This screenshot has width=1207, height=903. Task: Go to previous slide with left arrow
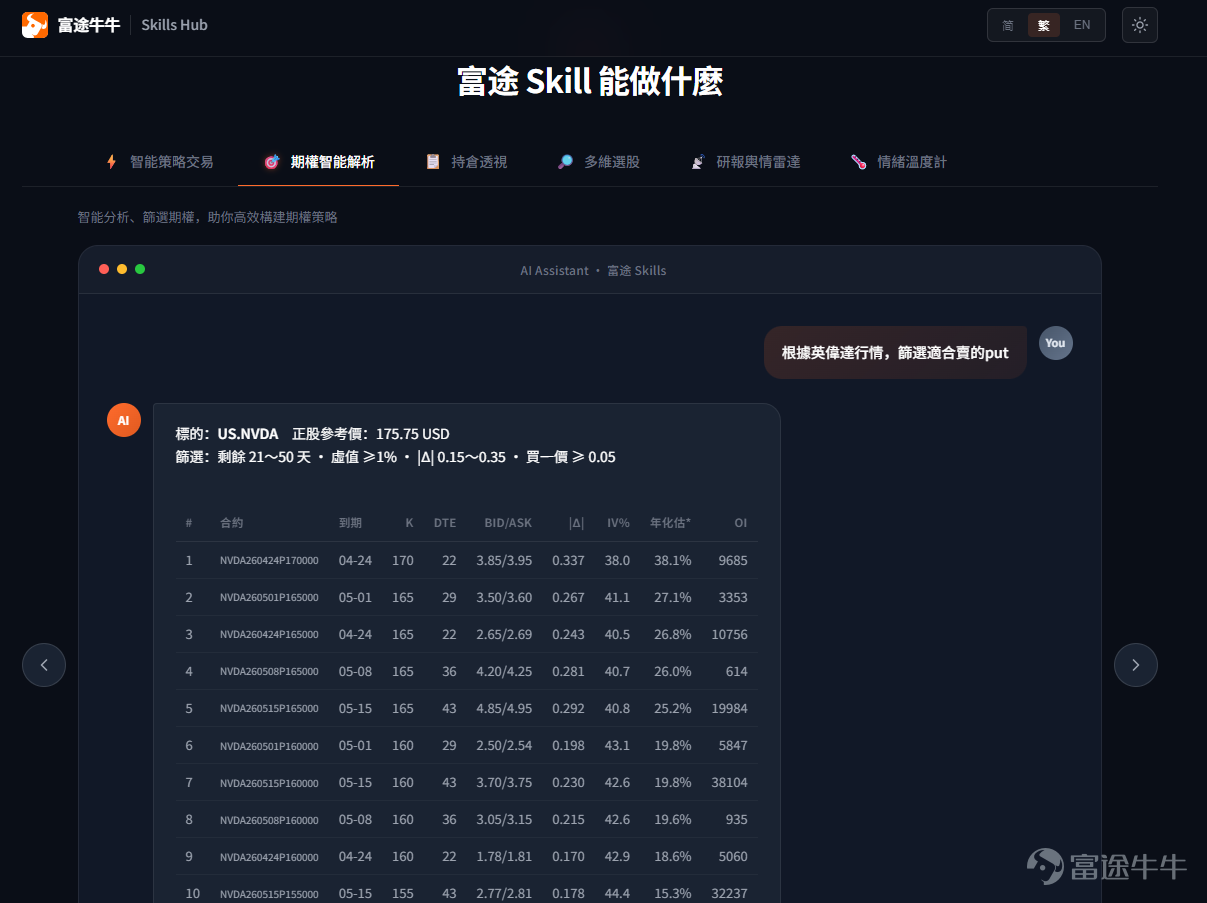tap(44, 665)
